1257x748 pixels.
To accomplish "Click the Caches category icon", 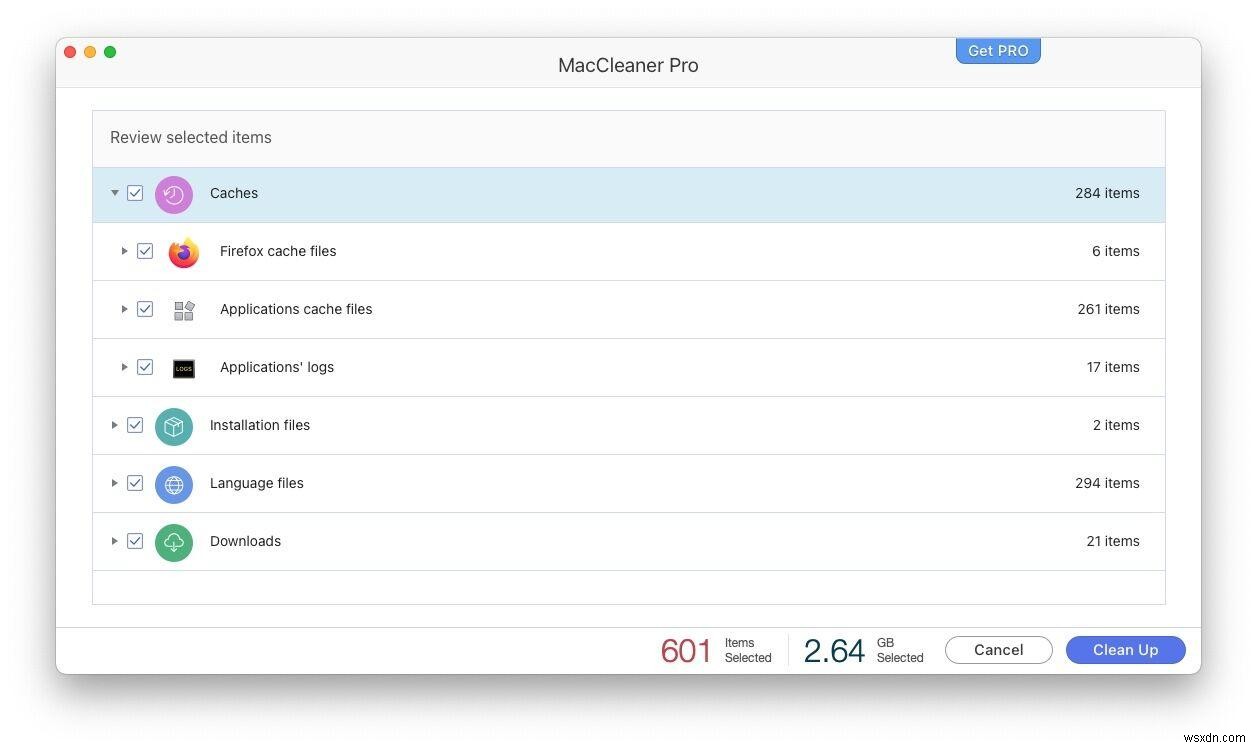I will (174, 194).
